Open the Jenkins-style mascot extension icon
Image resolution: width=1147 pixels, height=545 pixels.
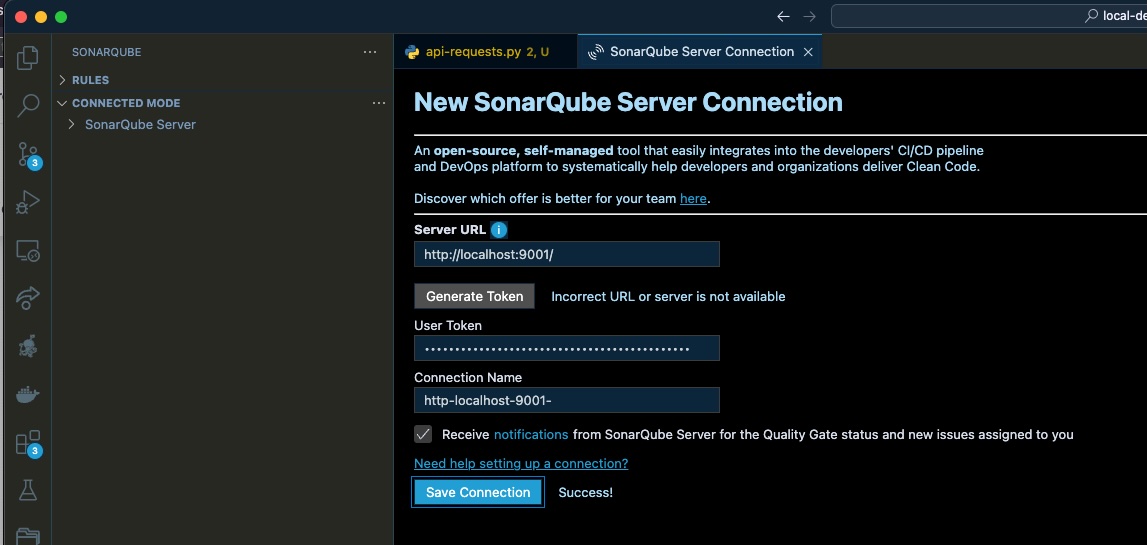coord(28,346)
